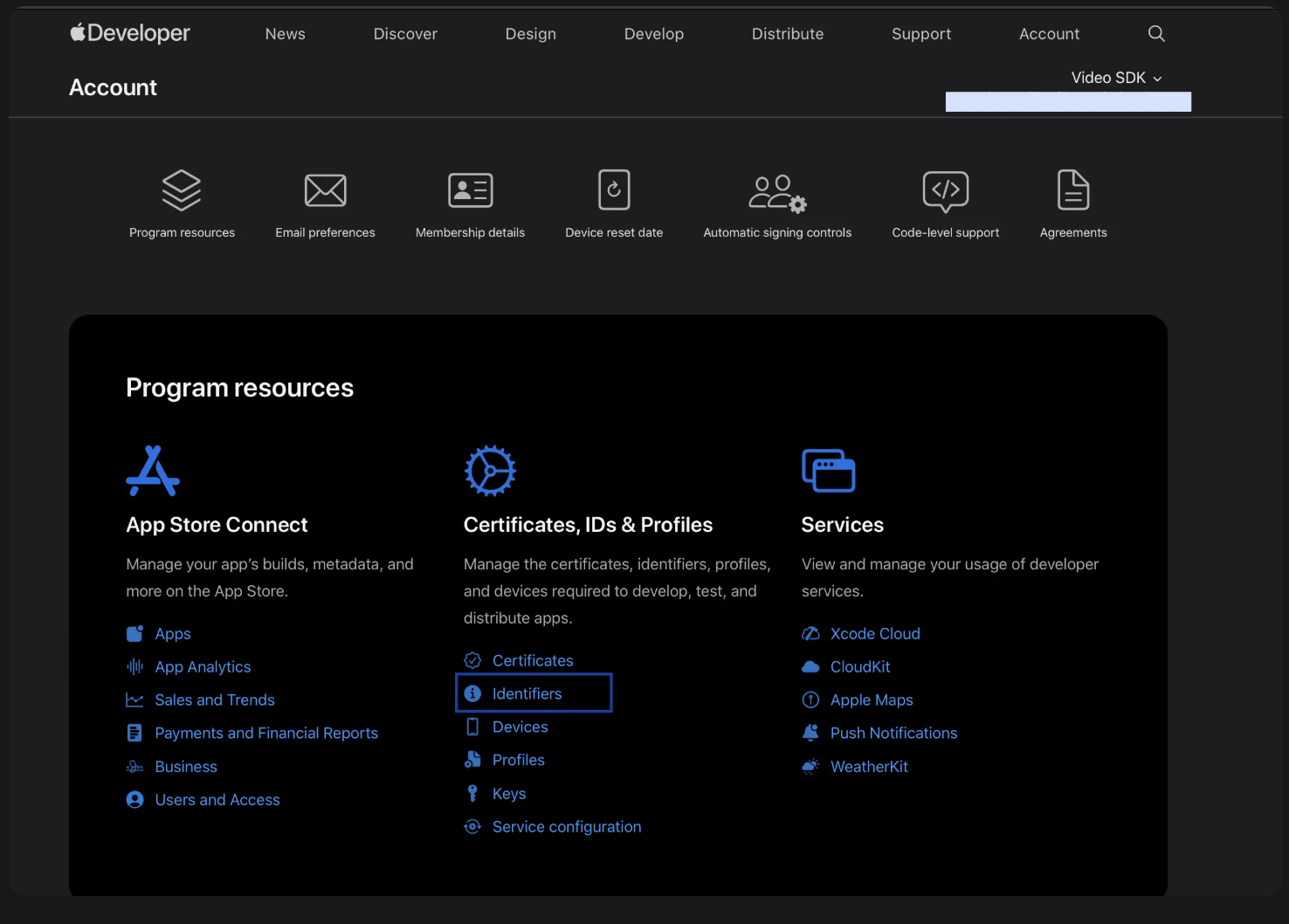Viewport: 1289px width, 924px height.
Task: Open the Develop menu
Action: pos(654,34)
